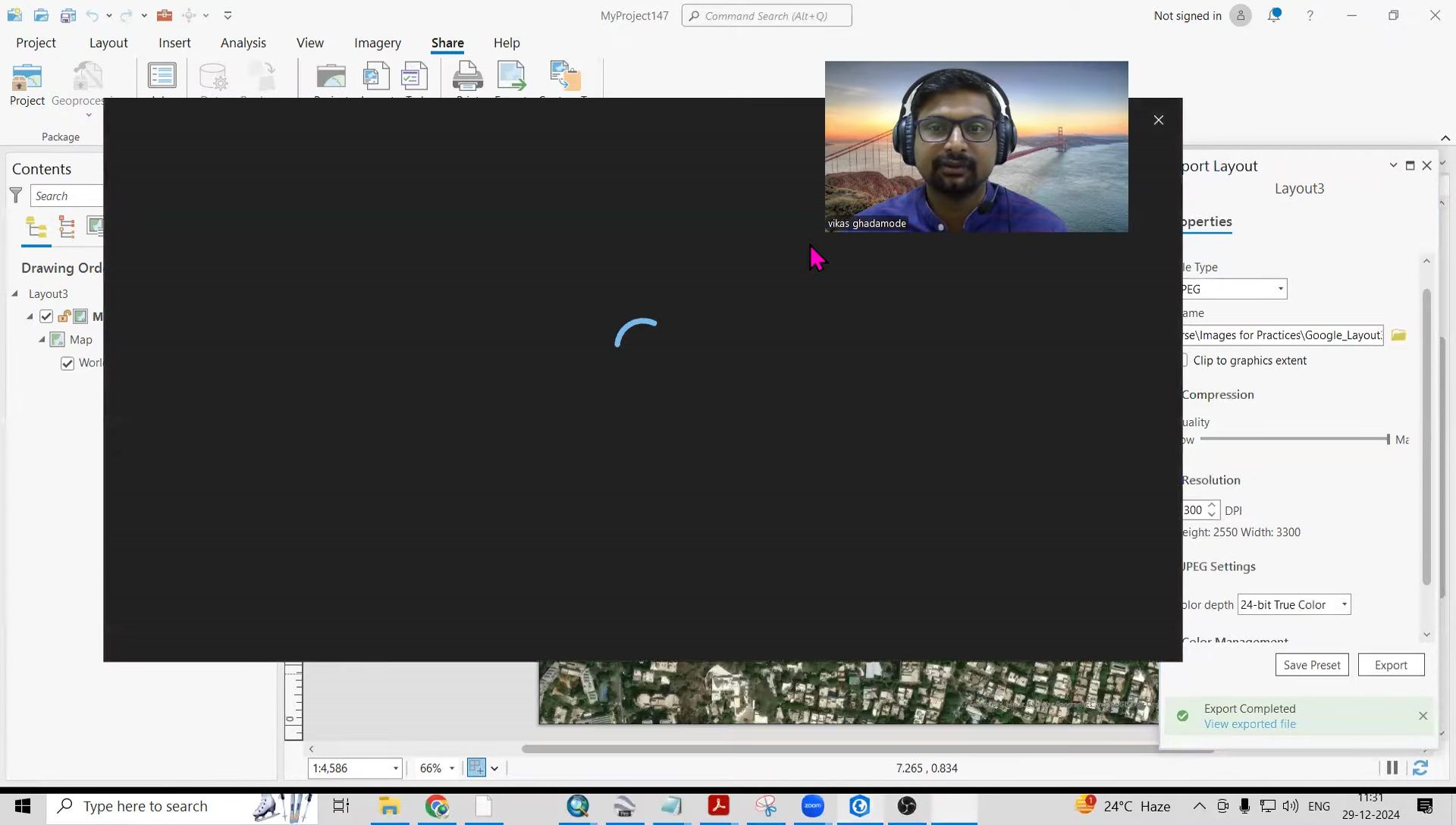Click the Project Template icon in Save As group
The width and height of the screenshot is (1456, 825).
(x=331, y=77)
